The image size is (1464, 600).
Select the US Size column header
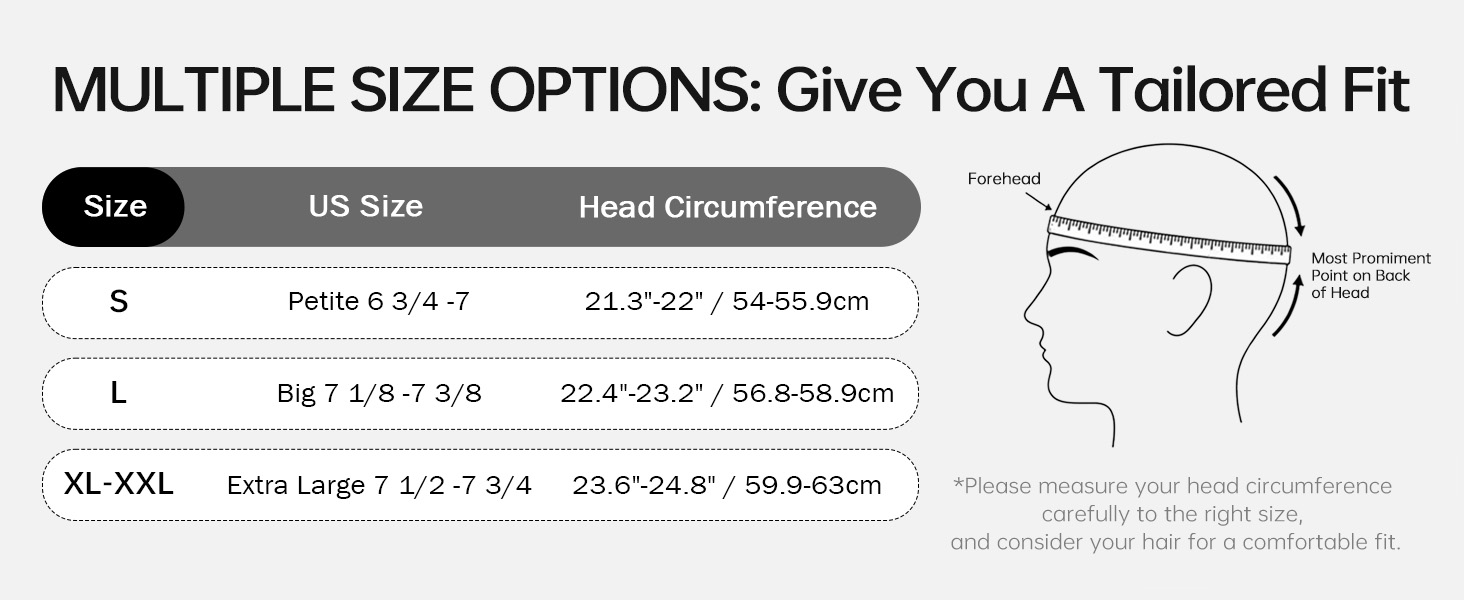[365, 206]
